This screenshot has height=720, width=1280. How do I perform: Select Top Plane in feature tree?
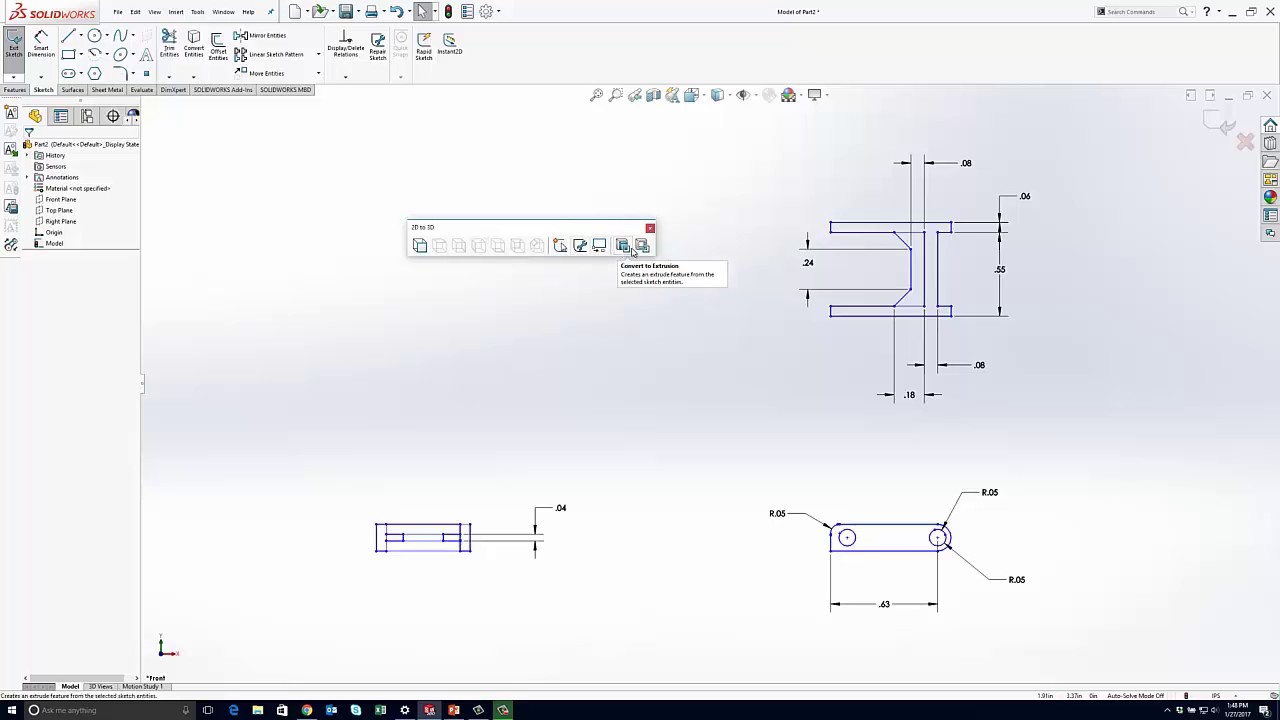pyautogui.click(x=58, y=210)
